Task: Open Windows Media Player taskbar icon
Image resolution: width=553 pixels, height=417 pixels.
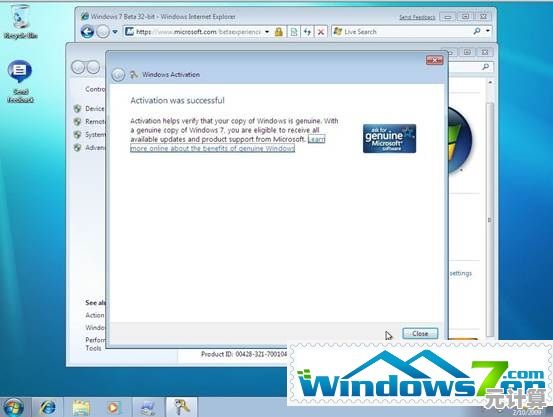Action: point(114,408)
